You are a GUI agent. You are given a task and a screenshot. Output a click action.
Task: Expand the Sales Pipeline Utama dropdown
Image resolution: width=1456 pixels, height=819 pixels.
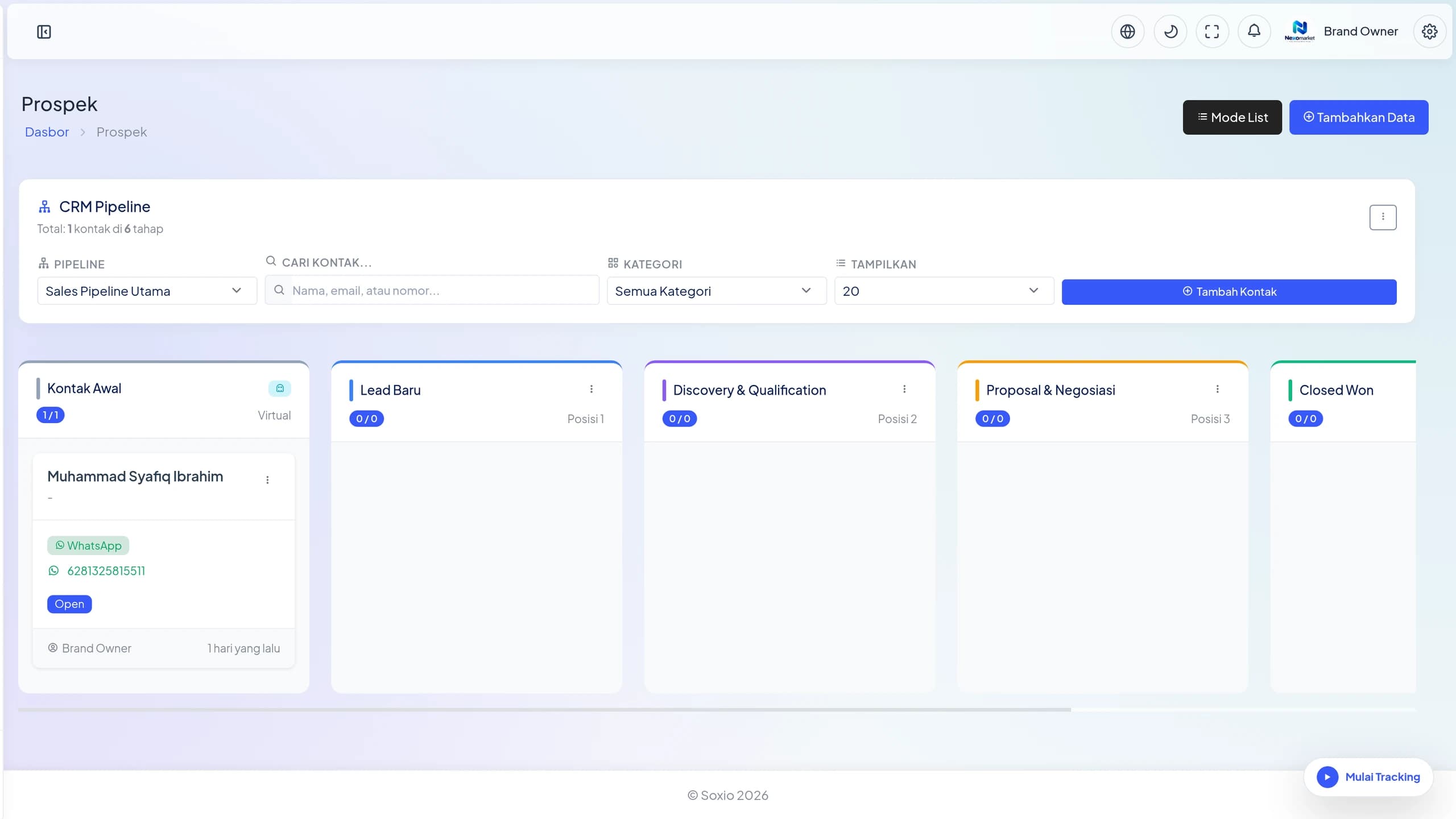[x=147, y=291]
